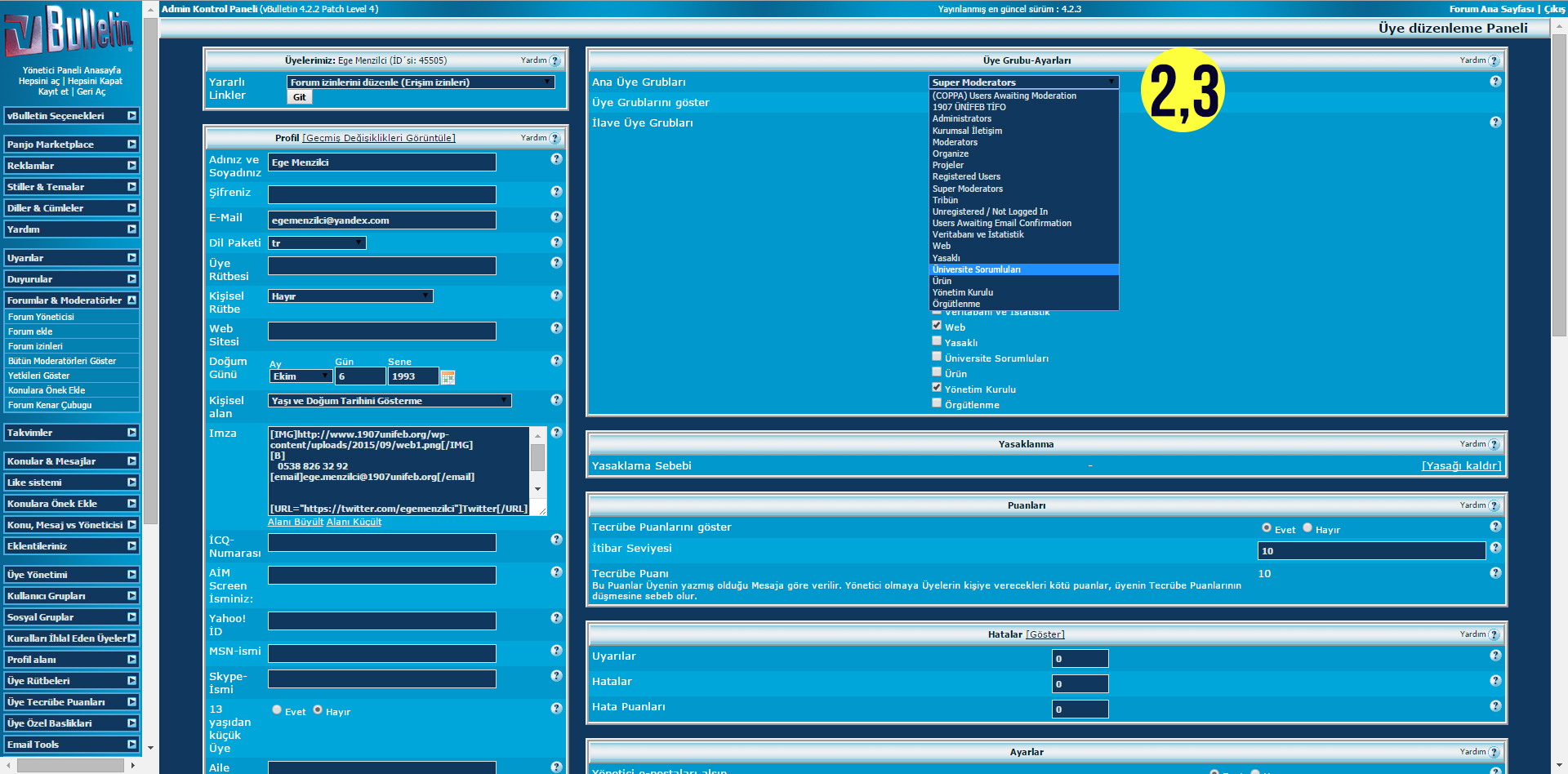1568x774 pixels.
Task: Click the expand icon on Üye Yönetimi
Action: click(x=131, y=575)
